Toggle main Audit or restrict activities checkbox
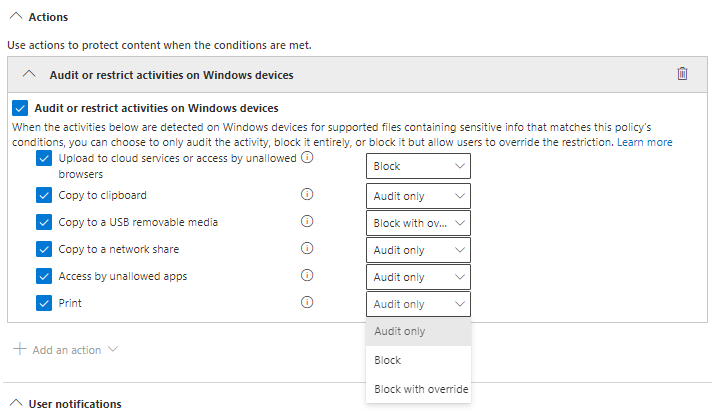The height and width of the screenshot is (416, 720). (21, 108)
